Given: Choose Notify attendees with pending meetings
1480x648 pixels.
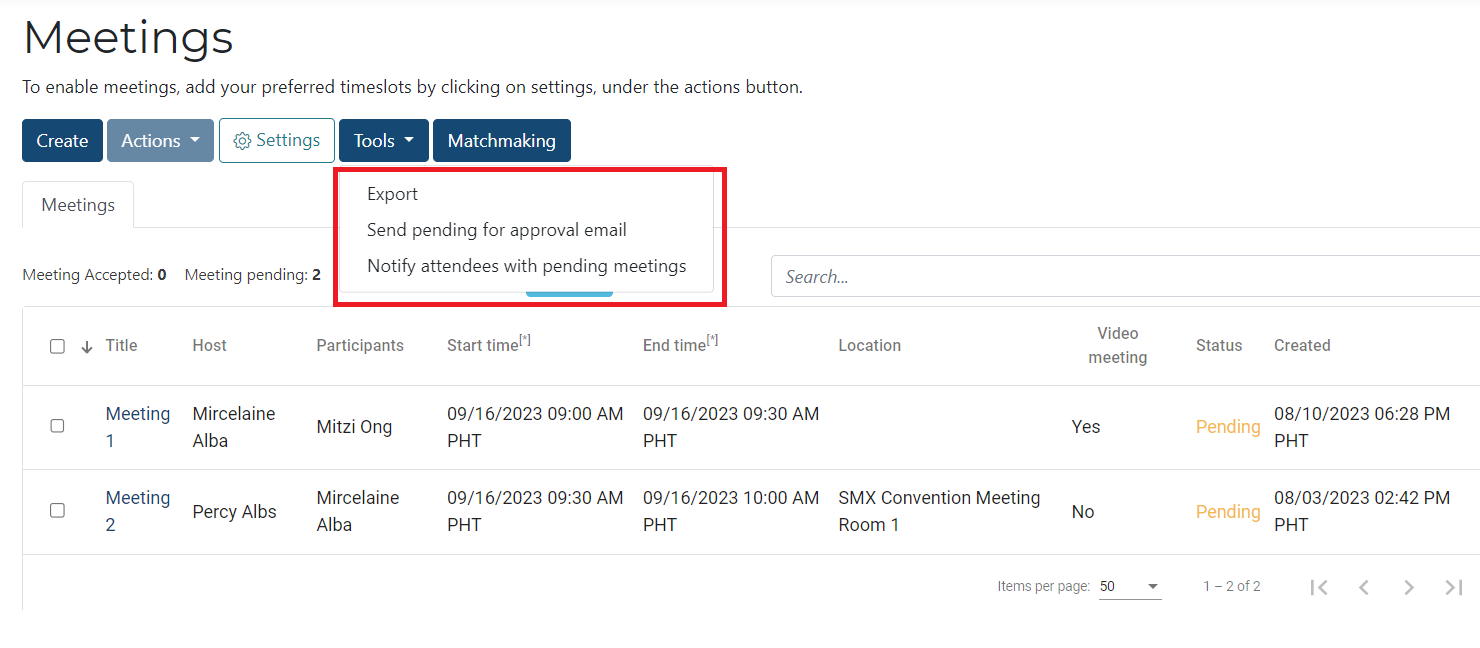Looking at the screenshot, I should [526, 266].
